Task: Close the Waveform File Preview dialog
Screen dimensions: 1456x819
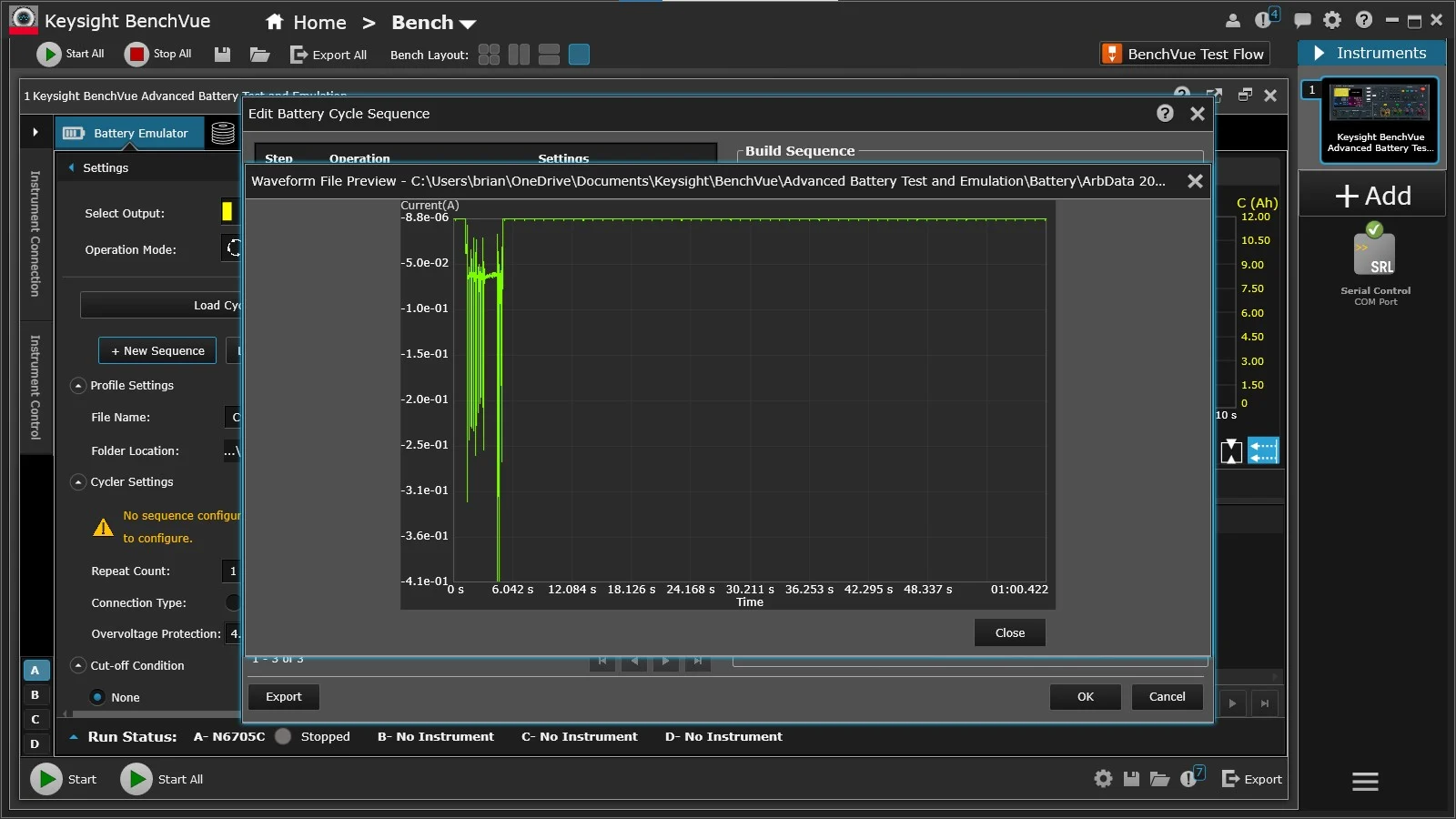Action: click(1195, 181)
